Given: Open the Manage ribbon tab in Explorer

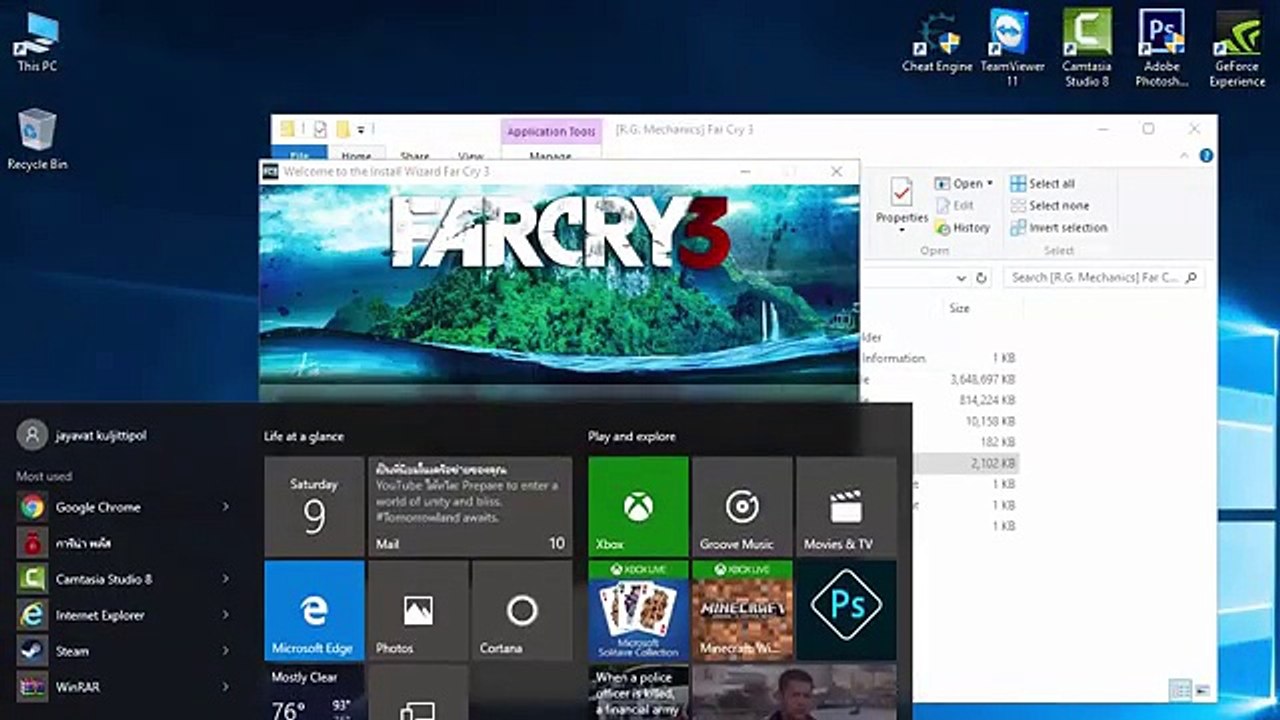Looking at the screenshot, I should 551,156.
